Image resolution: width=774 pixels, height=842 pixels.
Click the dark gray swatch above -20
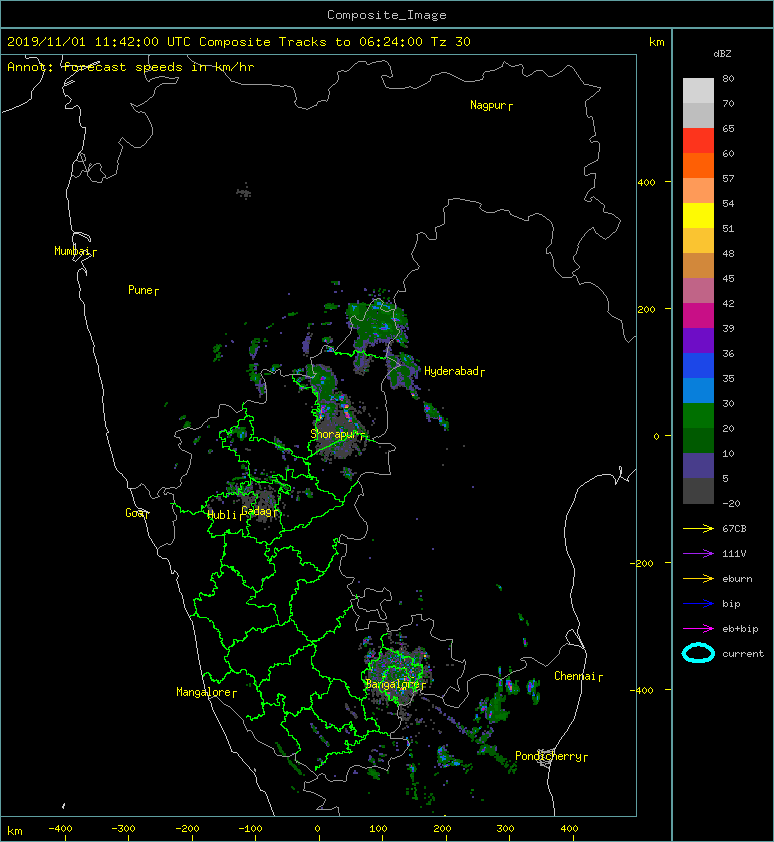coord(698,490)
